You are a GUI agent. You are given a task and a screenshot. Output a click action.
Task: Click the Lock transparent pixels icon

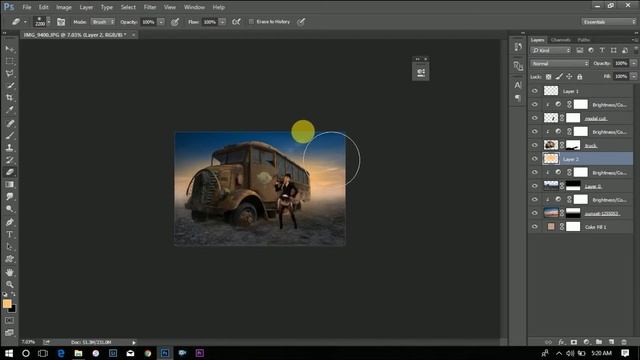[x=549, y=77]
